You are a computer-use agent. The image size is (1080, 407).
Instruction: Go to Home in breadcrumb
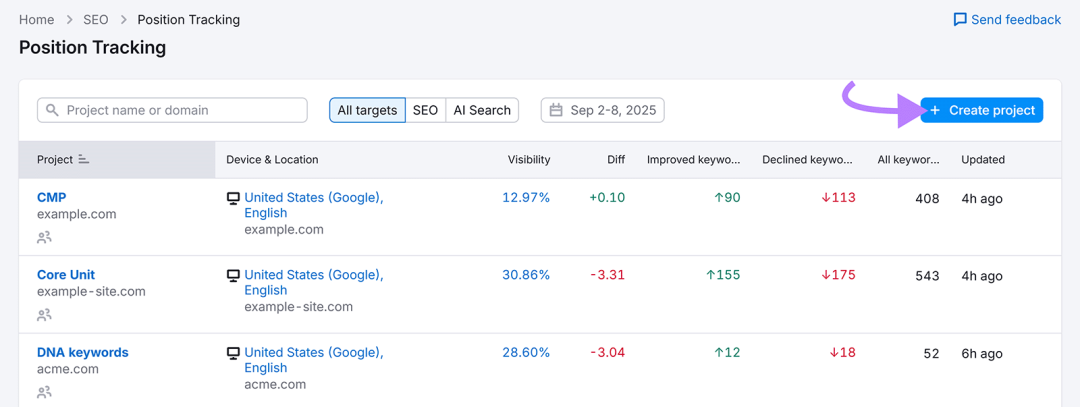(x=37, y=20)
